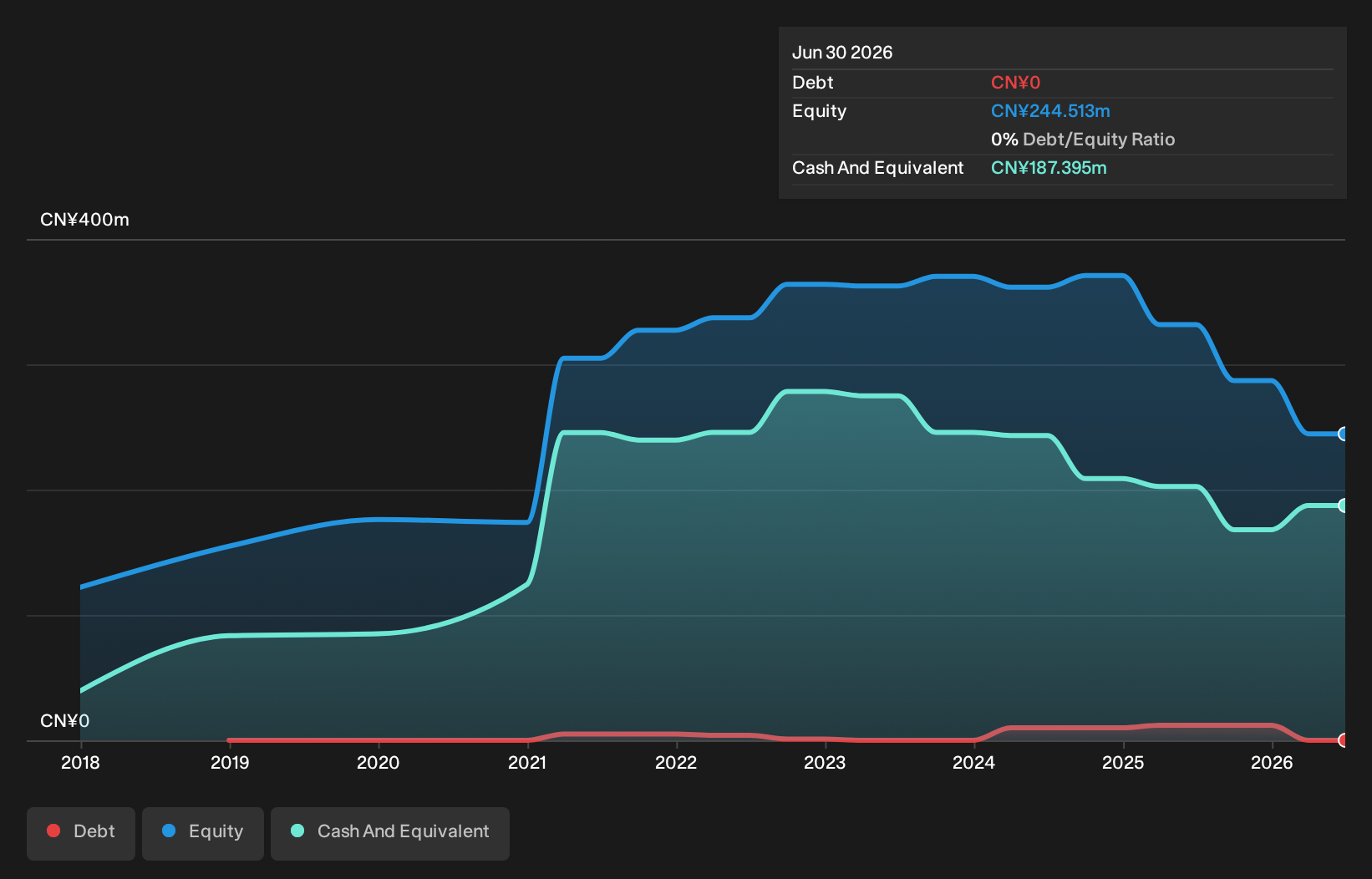The image size is (1372, 879).
Task: Toggle the Equity legend button
Action: coord(203,833)
